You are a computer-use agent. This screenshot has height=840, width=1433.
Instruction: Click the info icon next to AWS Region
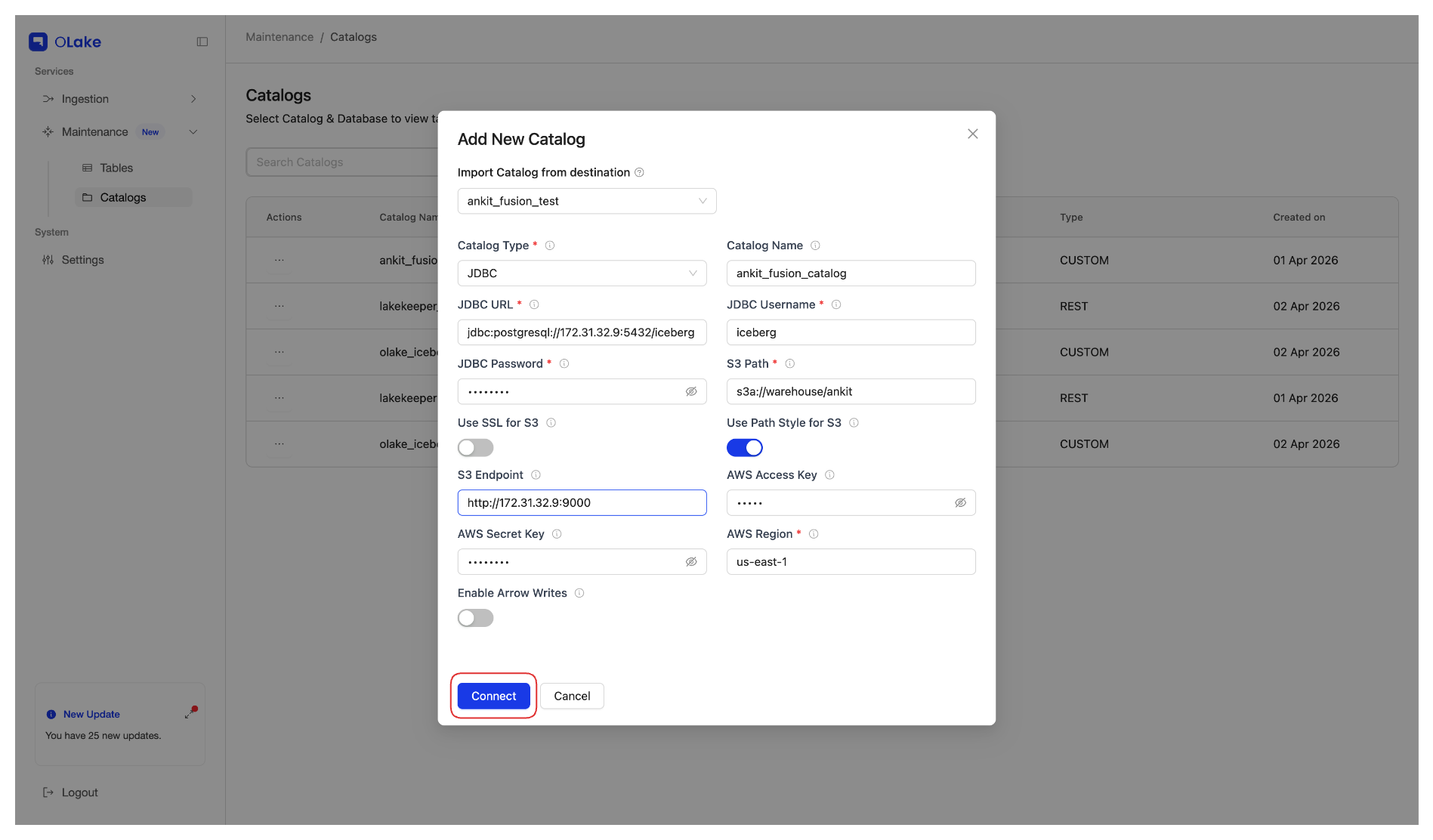coord(814,534)
